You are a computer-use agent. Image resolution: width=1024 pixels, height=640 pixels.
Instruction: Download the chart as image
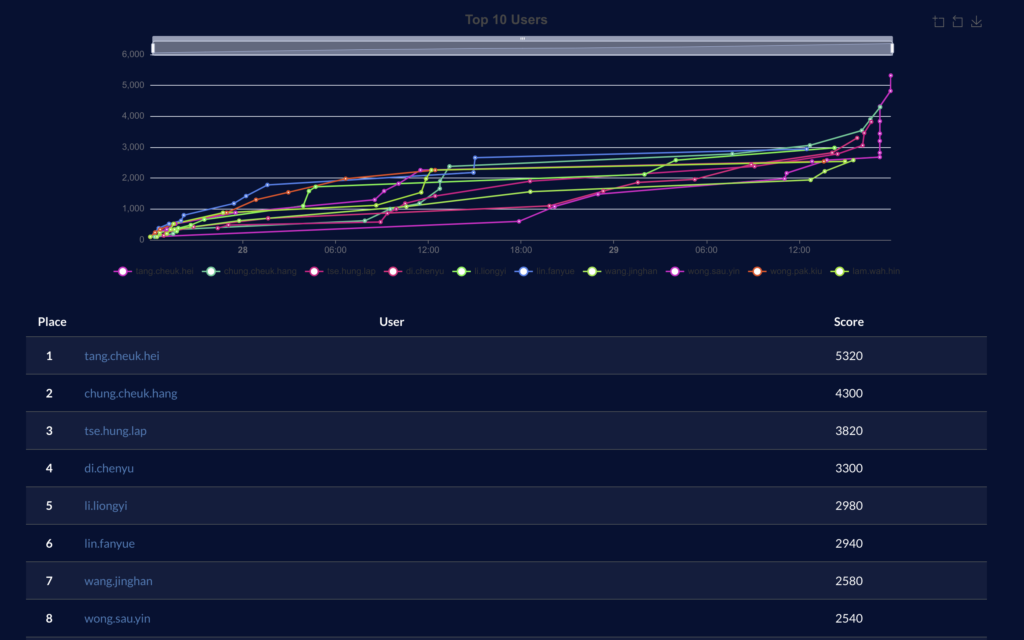coord(977,22)
